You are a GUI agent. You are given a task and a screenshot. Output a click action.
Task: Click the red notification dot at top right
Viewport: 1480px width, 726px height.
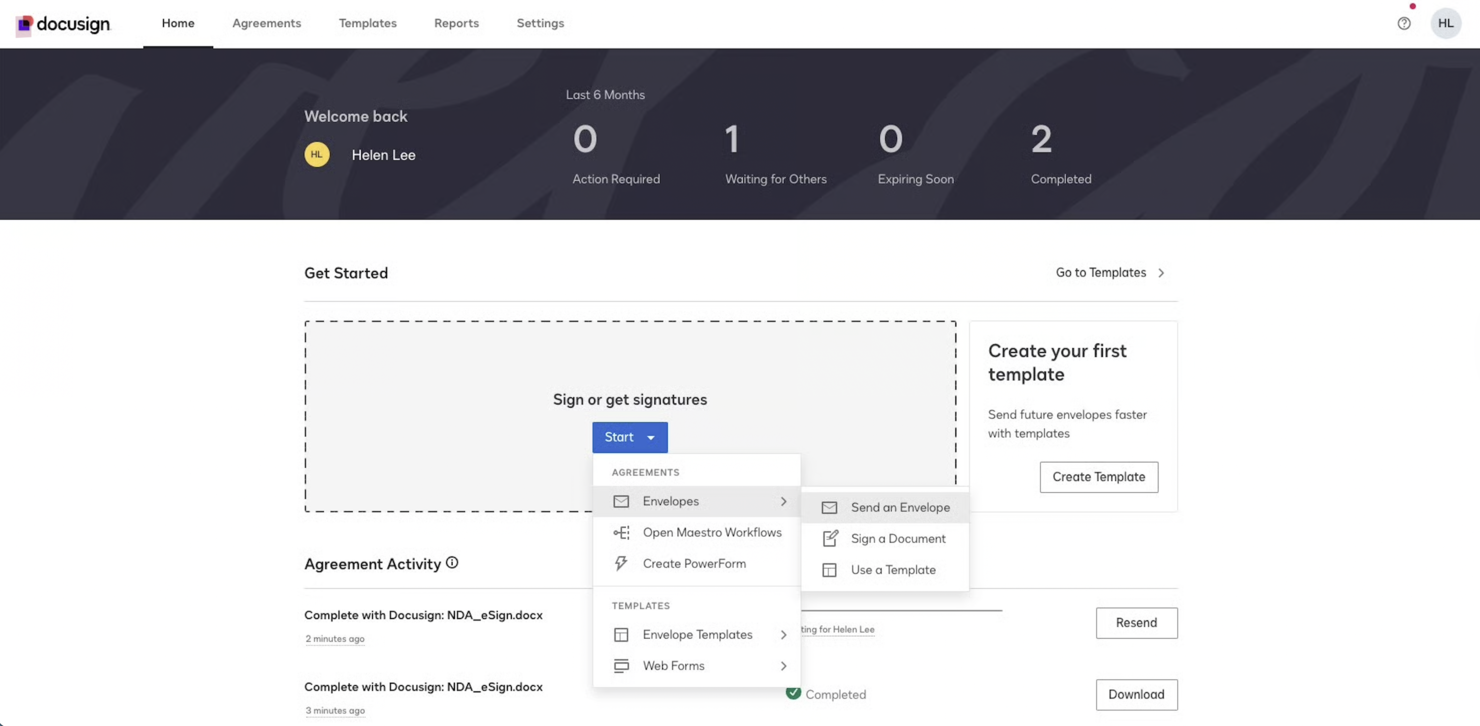(1412, 6)
